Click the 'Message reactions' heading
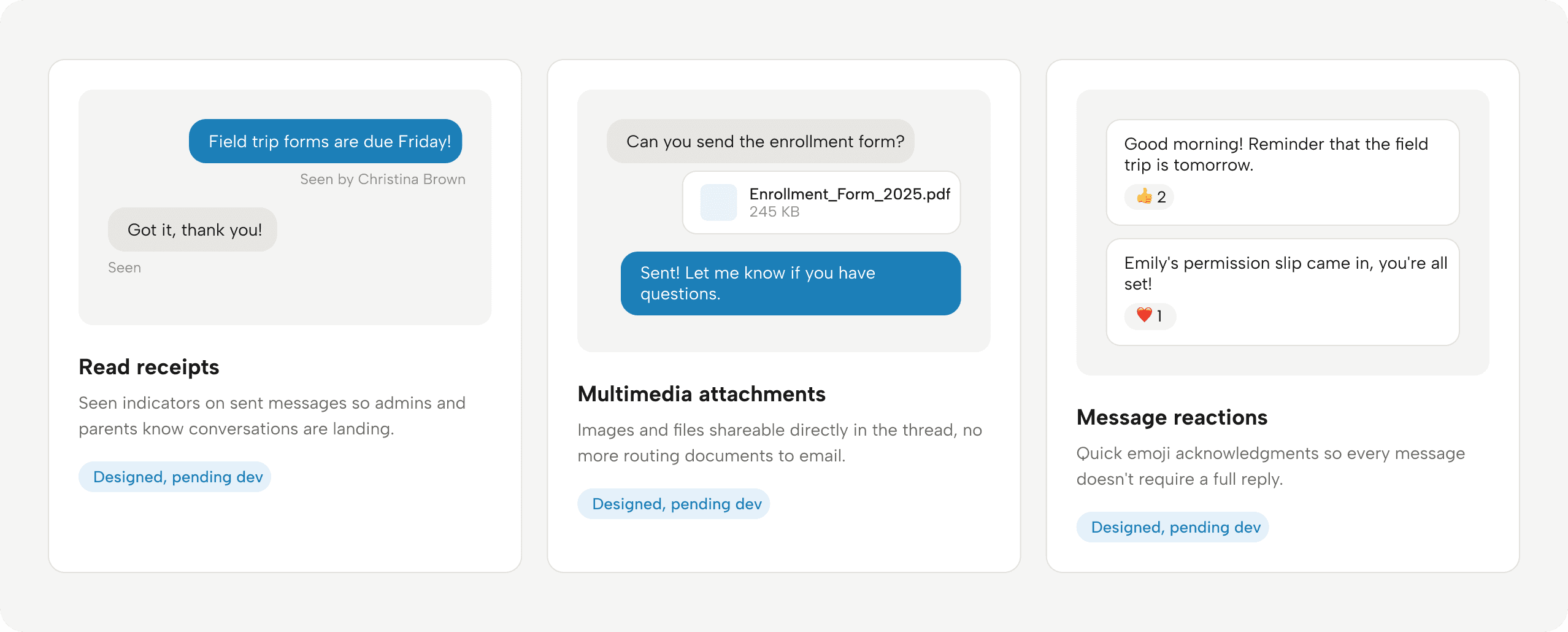Viewport: 1568px width, 632px height. click(1172, 417)
